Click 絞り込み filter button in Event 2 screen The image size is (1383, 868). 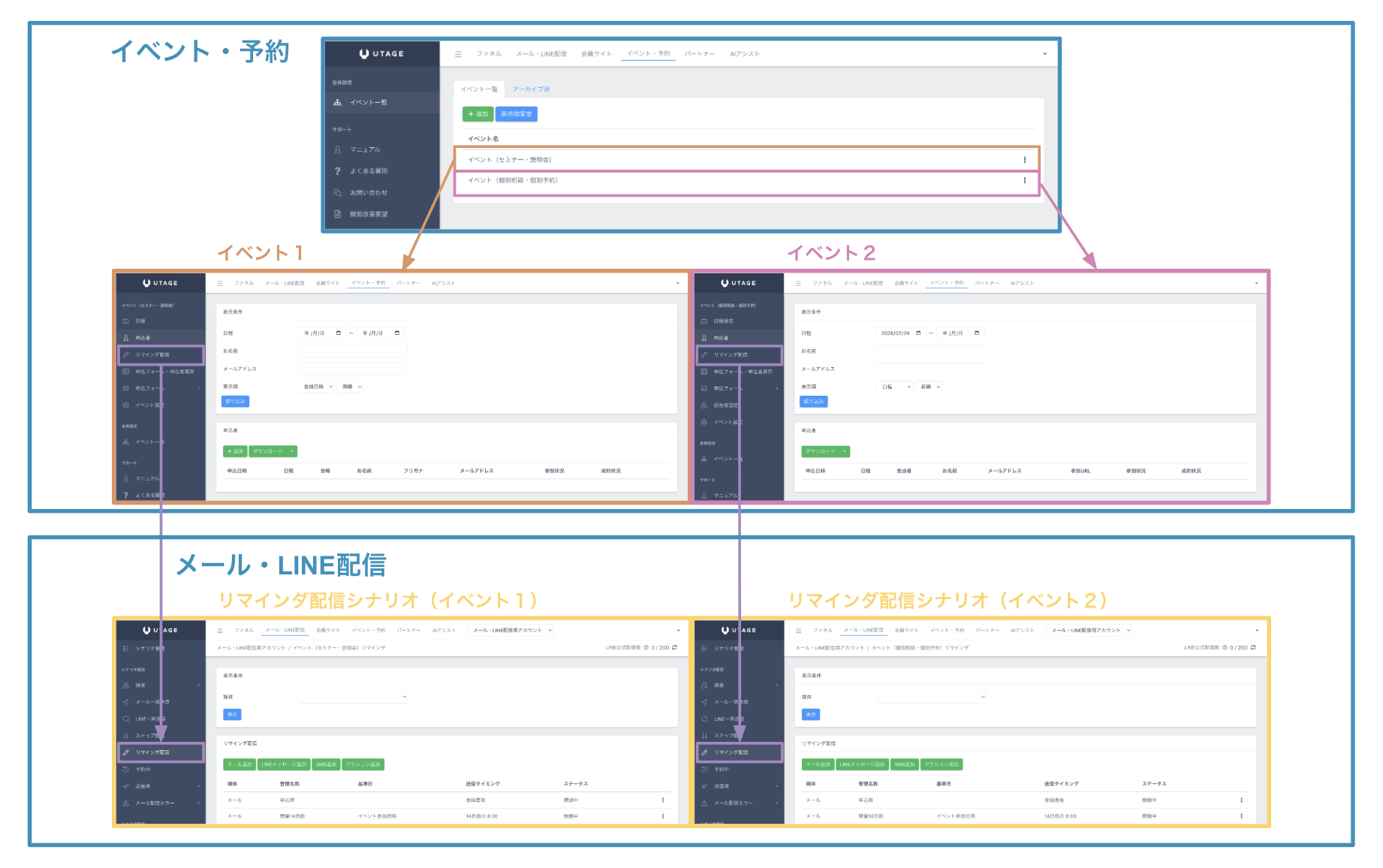(813, 402)
